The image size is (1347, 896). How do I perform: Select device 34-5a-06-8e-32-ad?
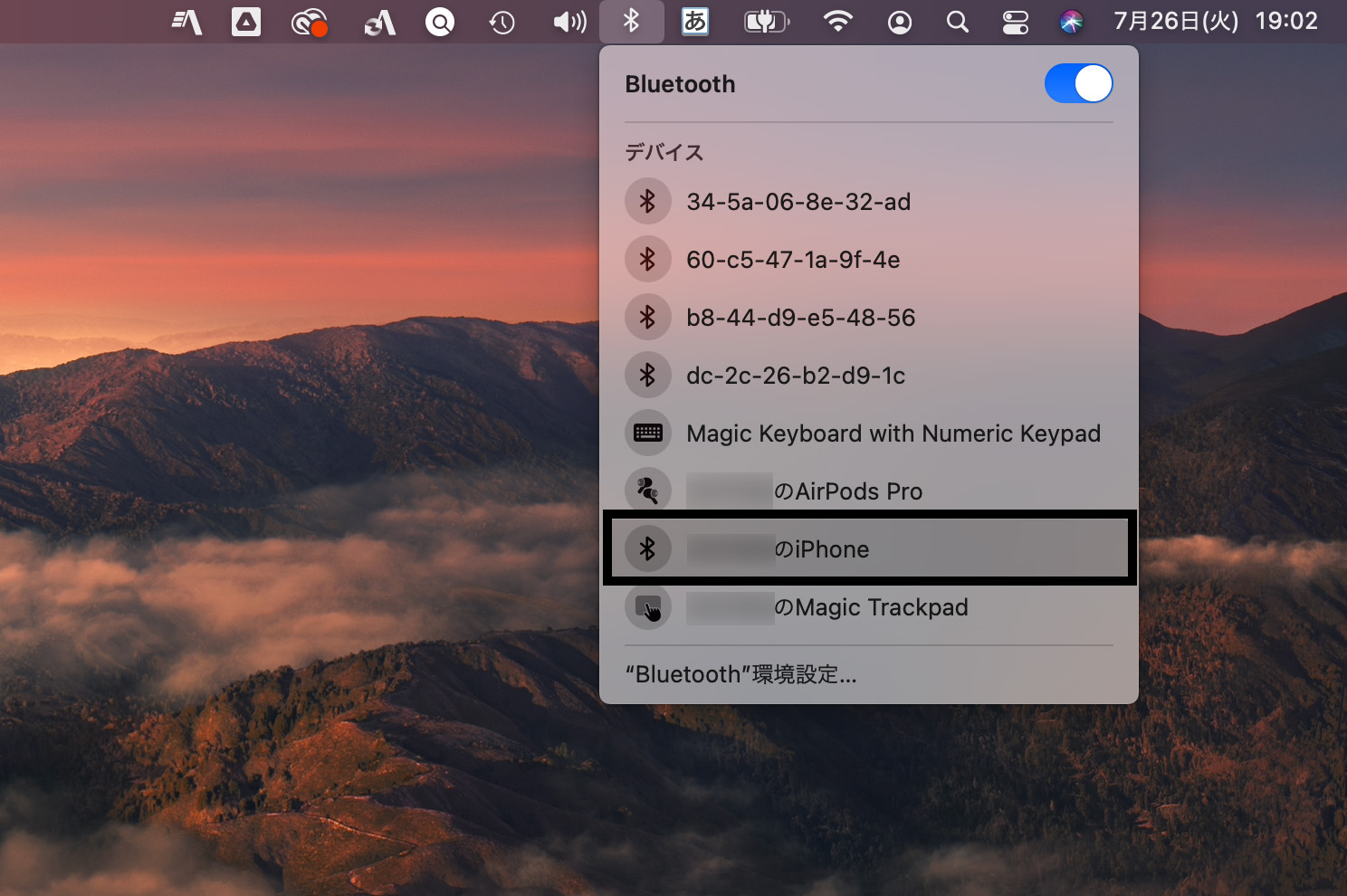[x=868, y=201]
